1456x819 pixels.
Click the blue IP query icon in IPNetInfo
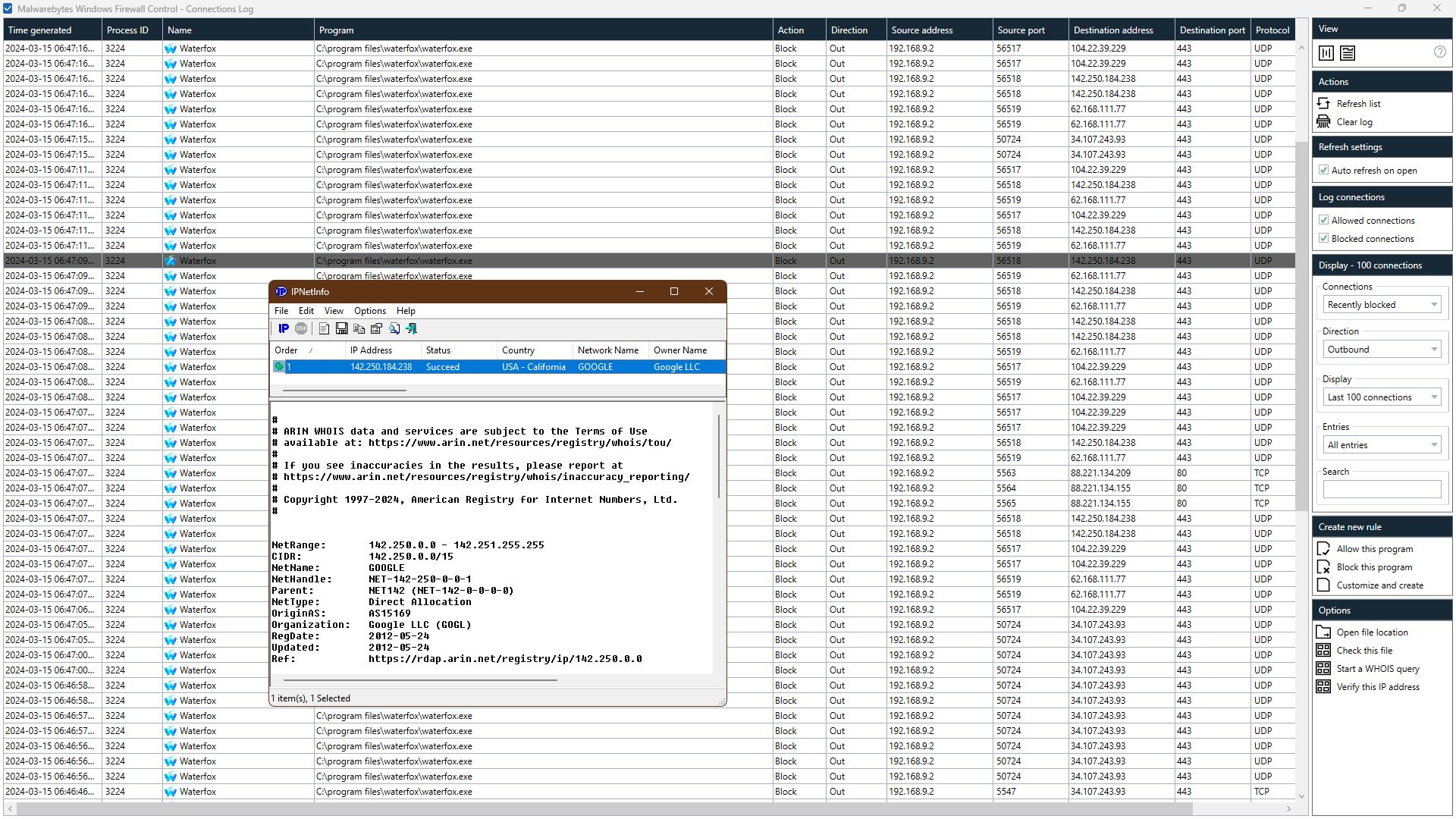pyautogui.click(x=284, y=328)
